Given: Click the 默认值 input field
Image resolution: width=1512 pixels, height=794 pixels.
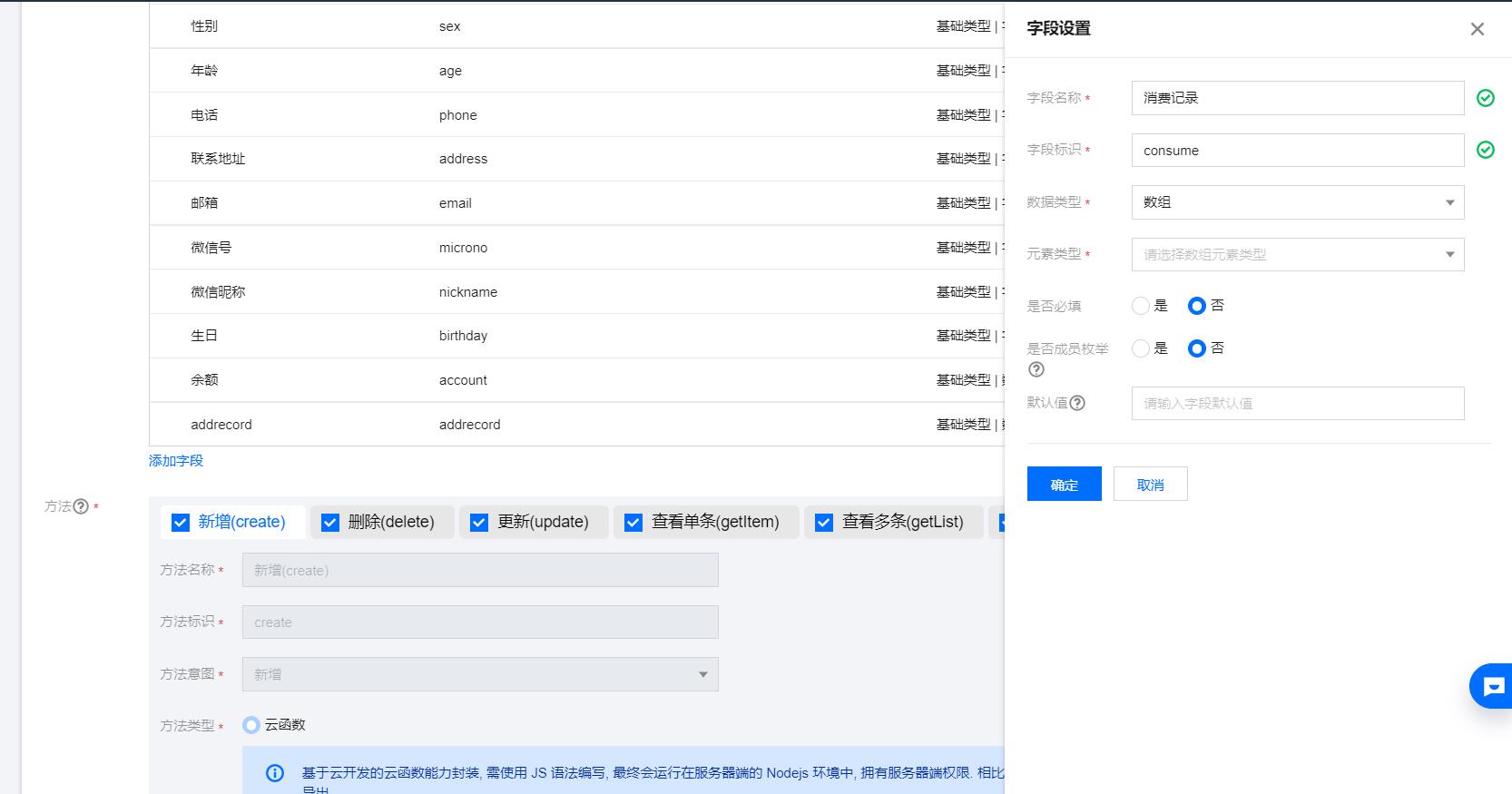Looking at the screenshot, I should 1297,404.
